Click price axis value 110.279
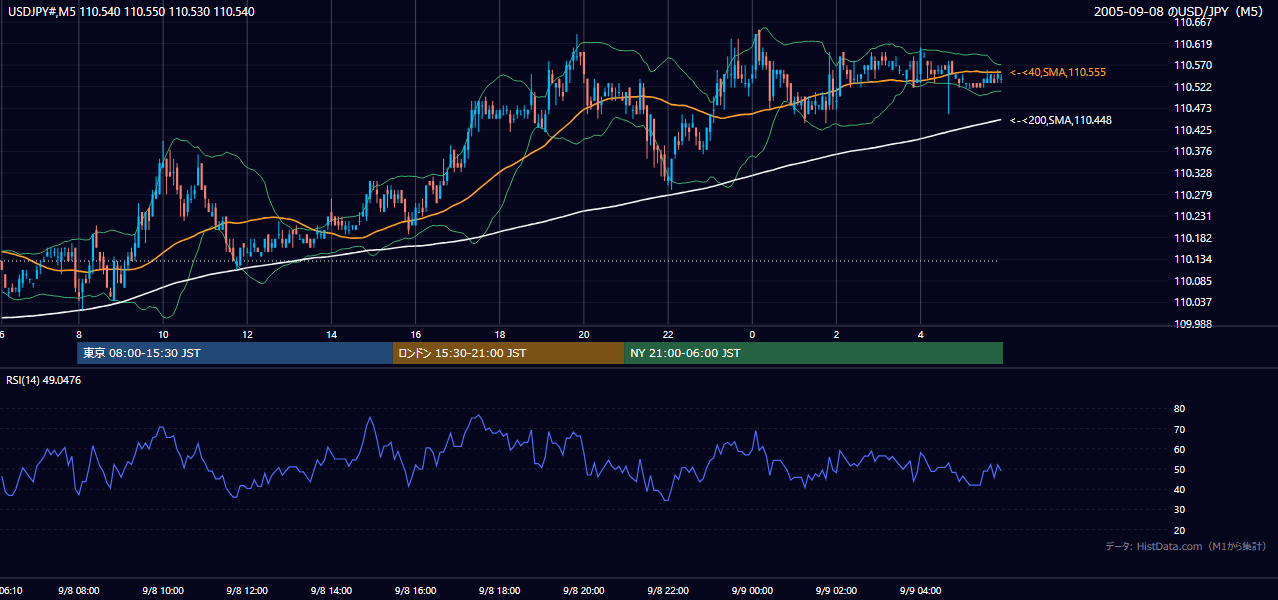 (1194, 195)
